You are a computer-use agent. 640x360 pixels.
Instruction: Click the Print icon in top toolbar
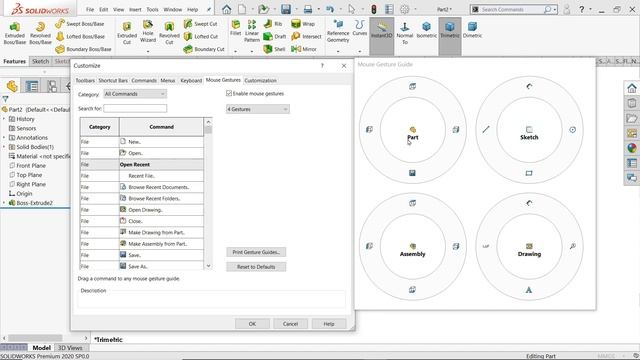(x=308, y=9)
